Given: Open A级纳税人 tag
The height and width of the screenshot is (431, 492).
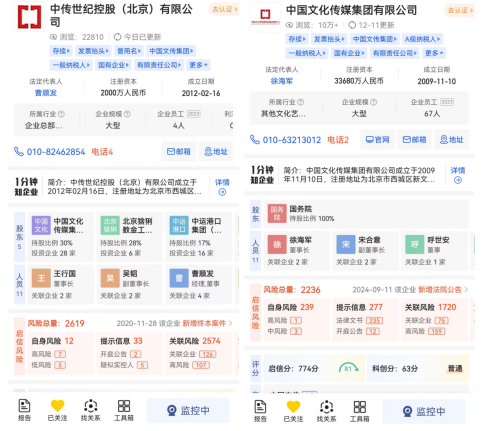Looking at the screenshot, I should pyautogui.click(x=422, y=39).
